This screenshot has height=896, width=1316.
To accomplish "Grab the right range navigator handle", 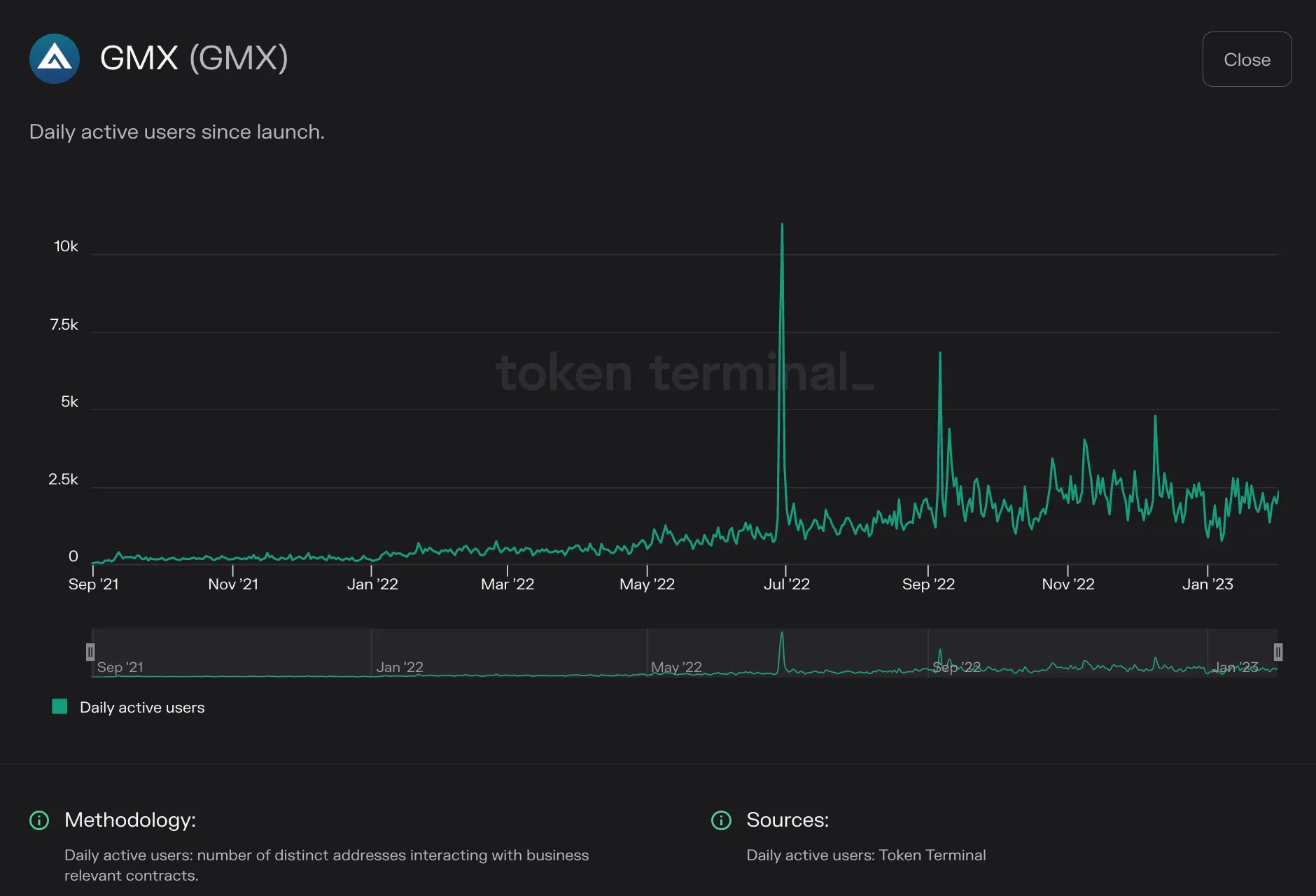I will pos(1278,652).
